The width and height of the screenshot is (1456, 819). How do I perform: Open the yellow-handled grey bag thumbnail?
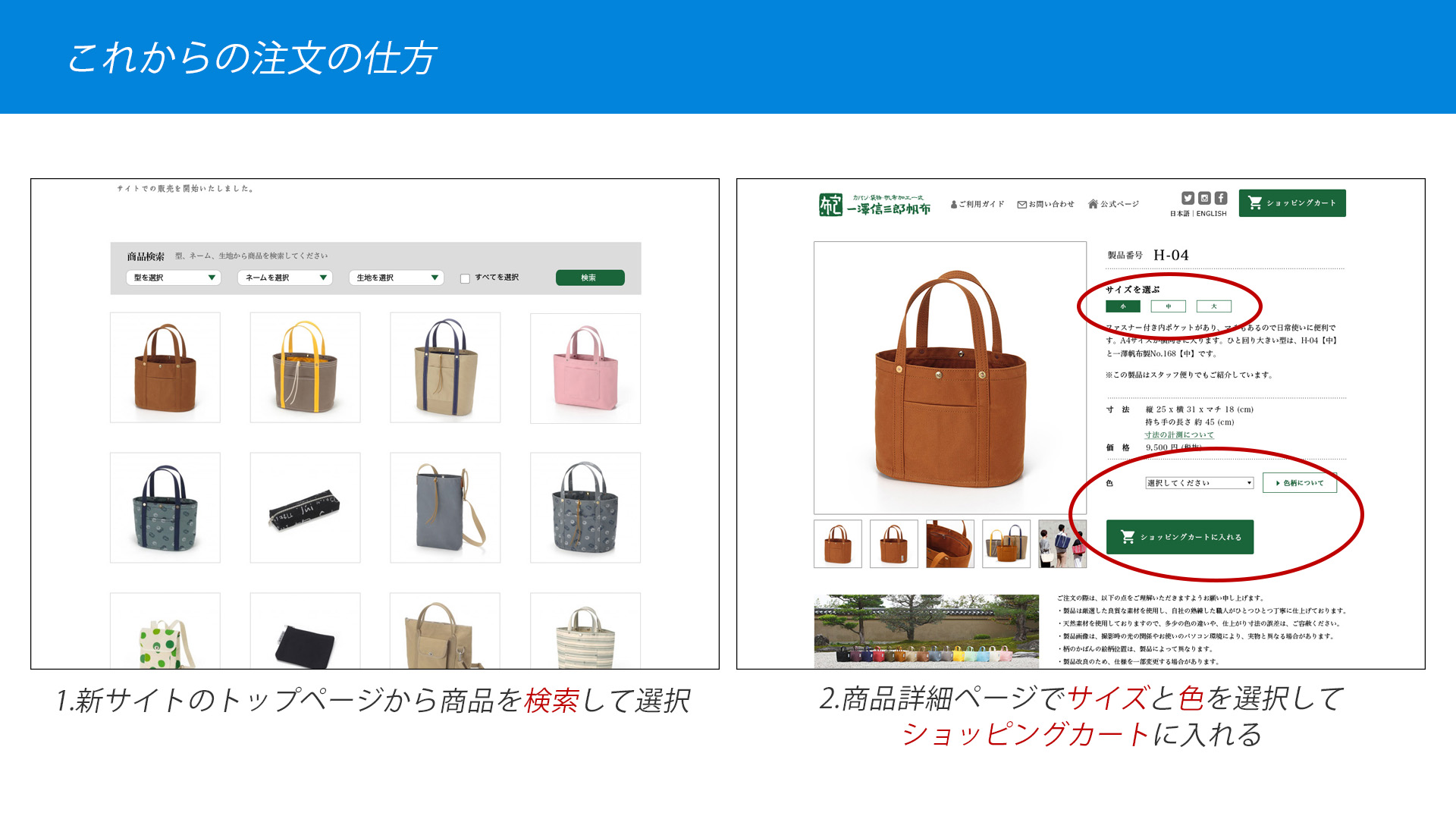pos(305,368)
